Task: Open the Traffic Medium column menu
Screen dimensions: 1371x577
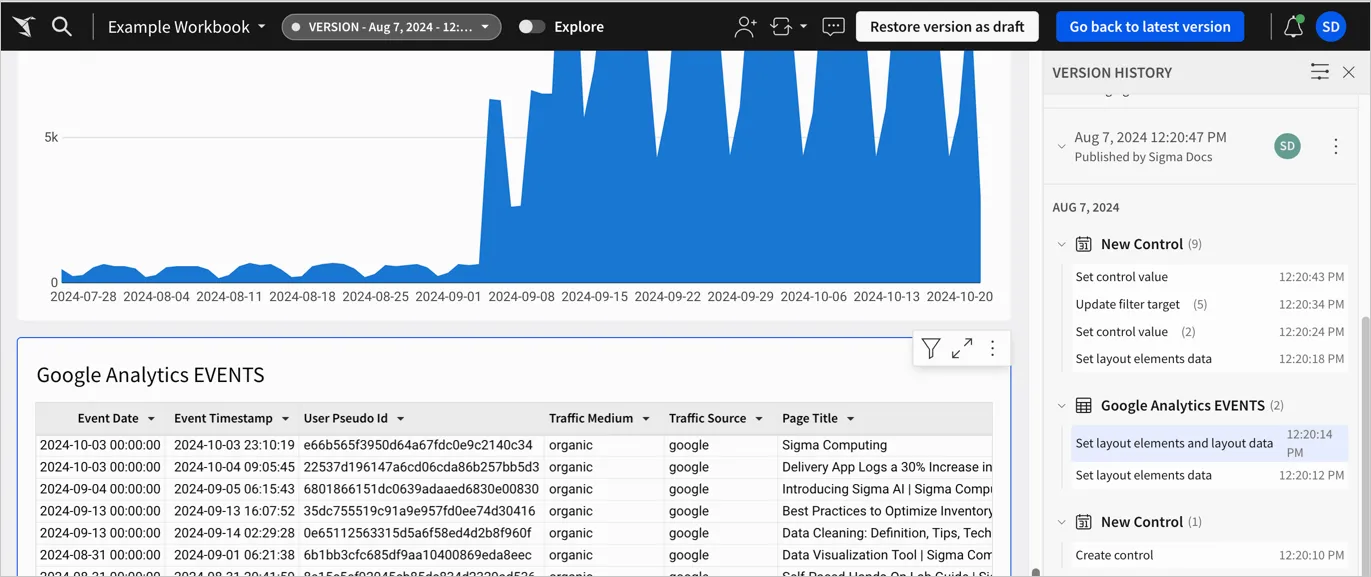Action: coord(646,419)
